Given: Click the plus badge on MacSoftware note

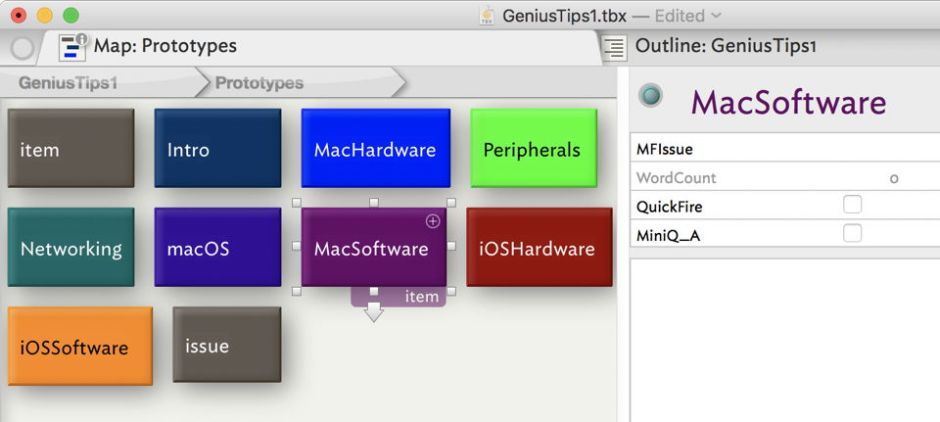Looking at the screenshot, I should coord(433,221).
